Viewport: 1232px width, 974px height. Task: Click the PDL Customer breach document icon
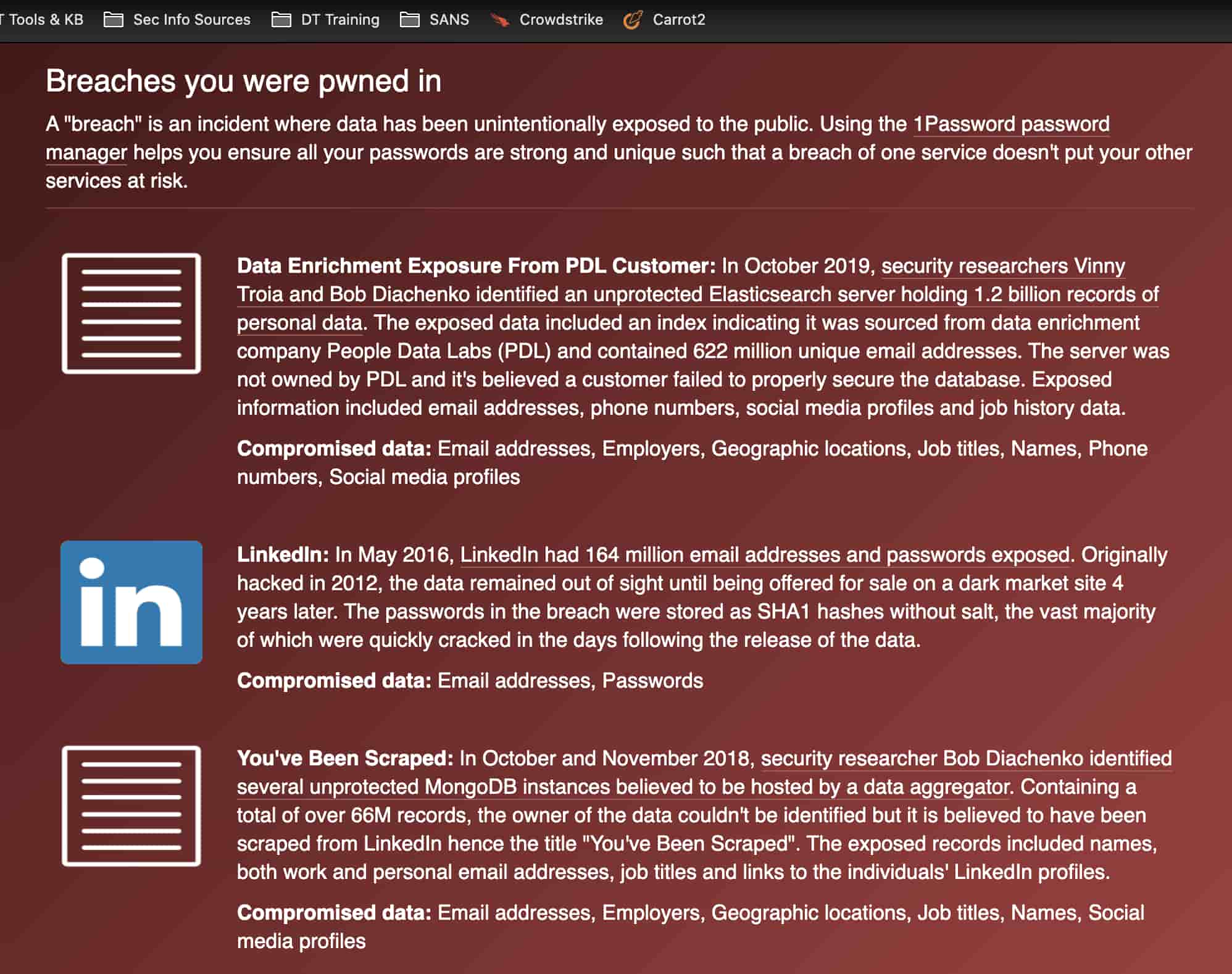coord(131,313)
